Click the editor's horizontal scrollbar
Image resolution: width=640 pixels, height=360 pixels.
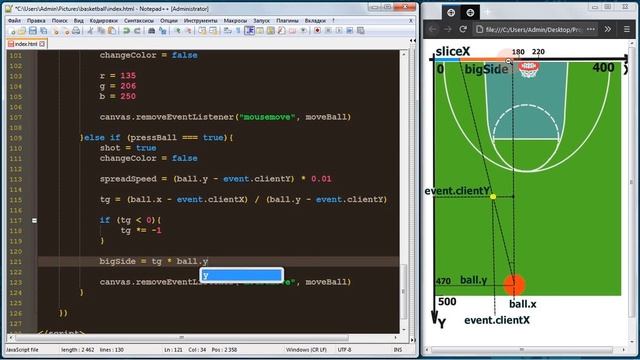[202, 338]
